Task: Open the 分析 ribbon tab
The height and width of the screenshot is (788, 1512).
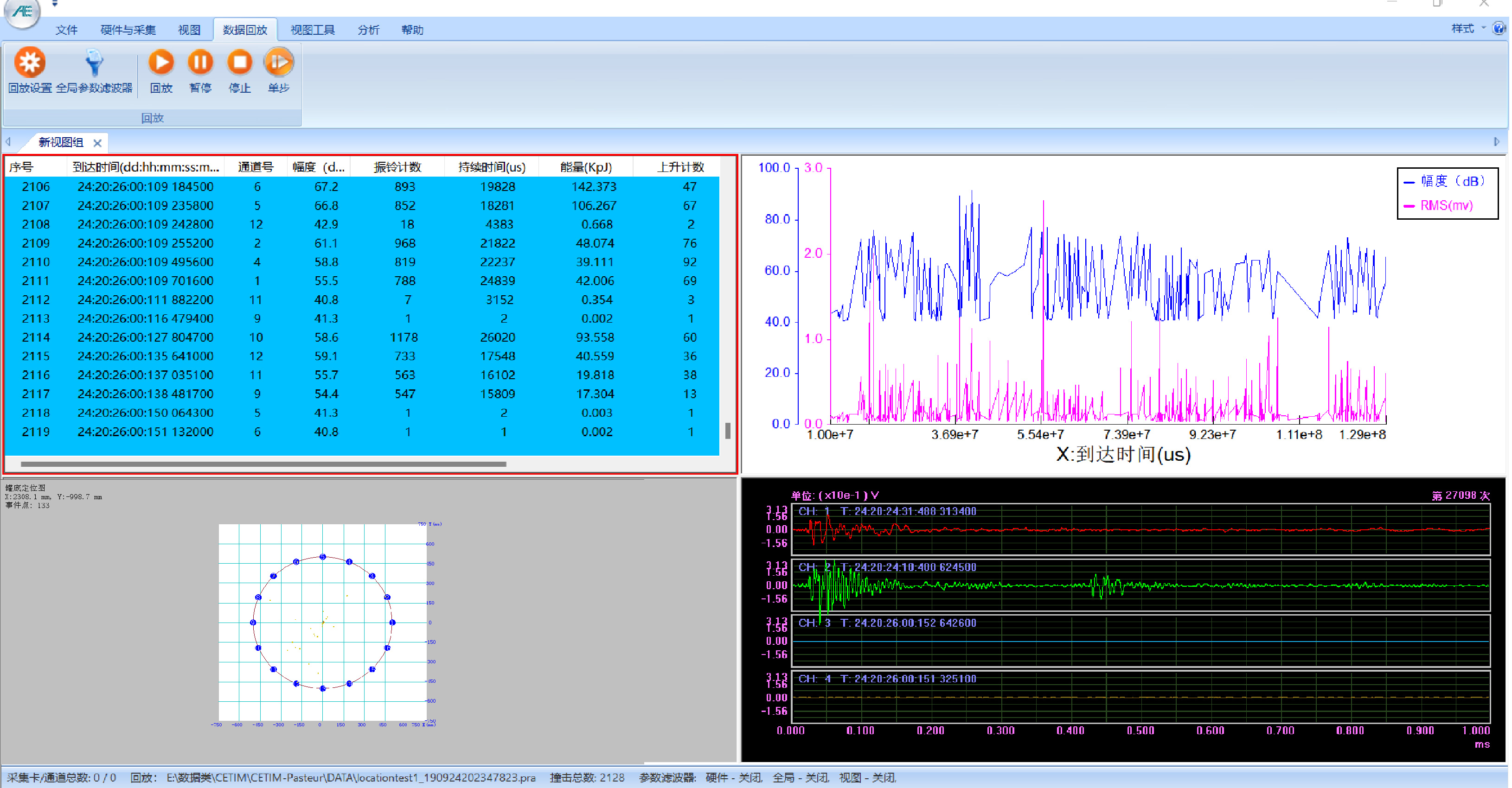Action: 368,30
